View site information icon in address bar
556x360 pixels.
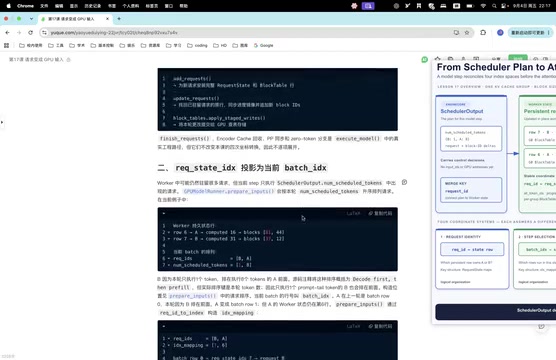click(x=44, y=33)
